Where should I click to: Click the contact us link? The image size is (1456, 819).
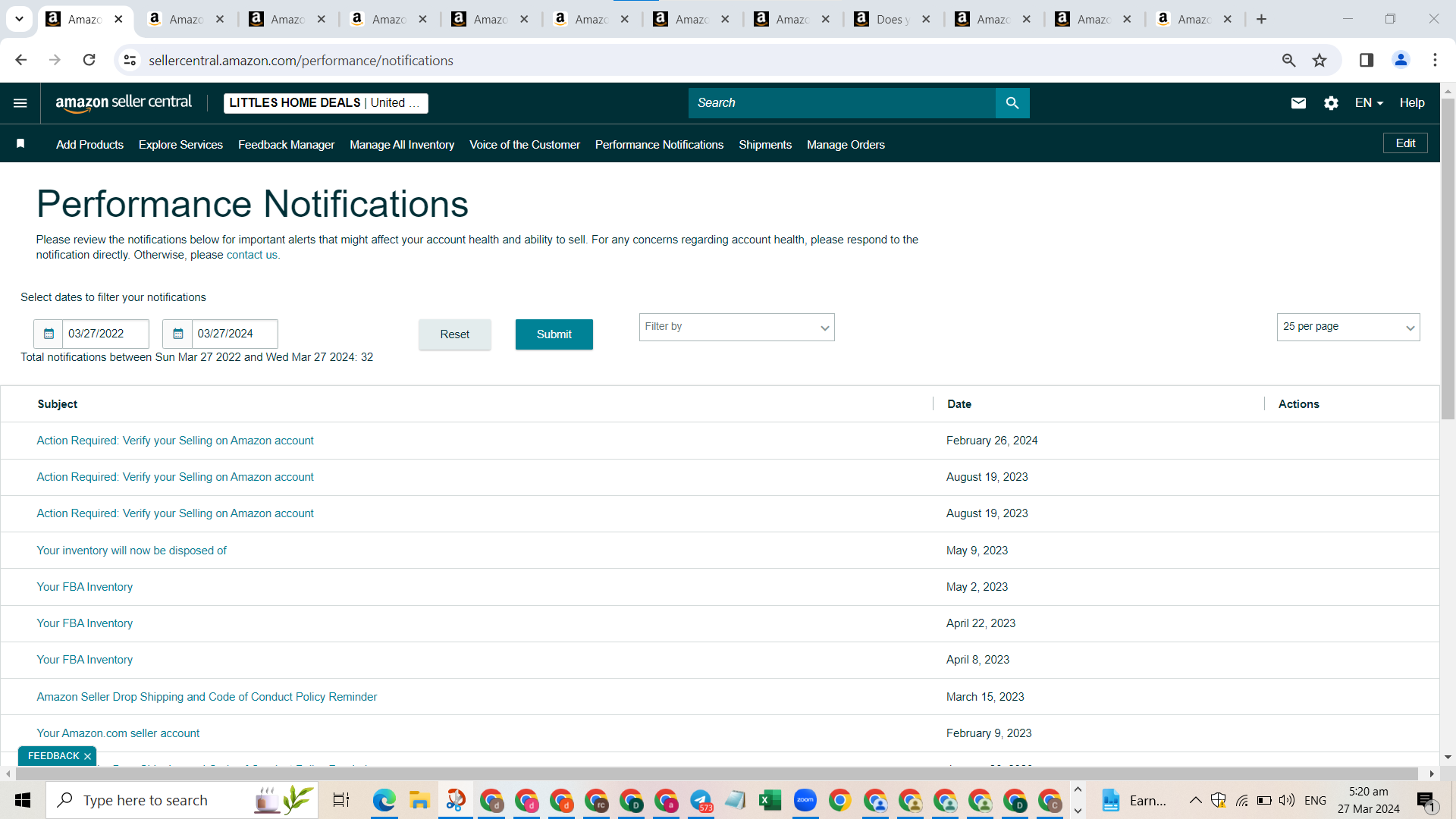click(252, 255)
